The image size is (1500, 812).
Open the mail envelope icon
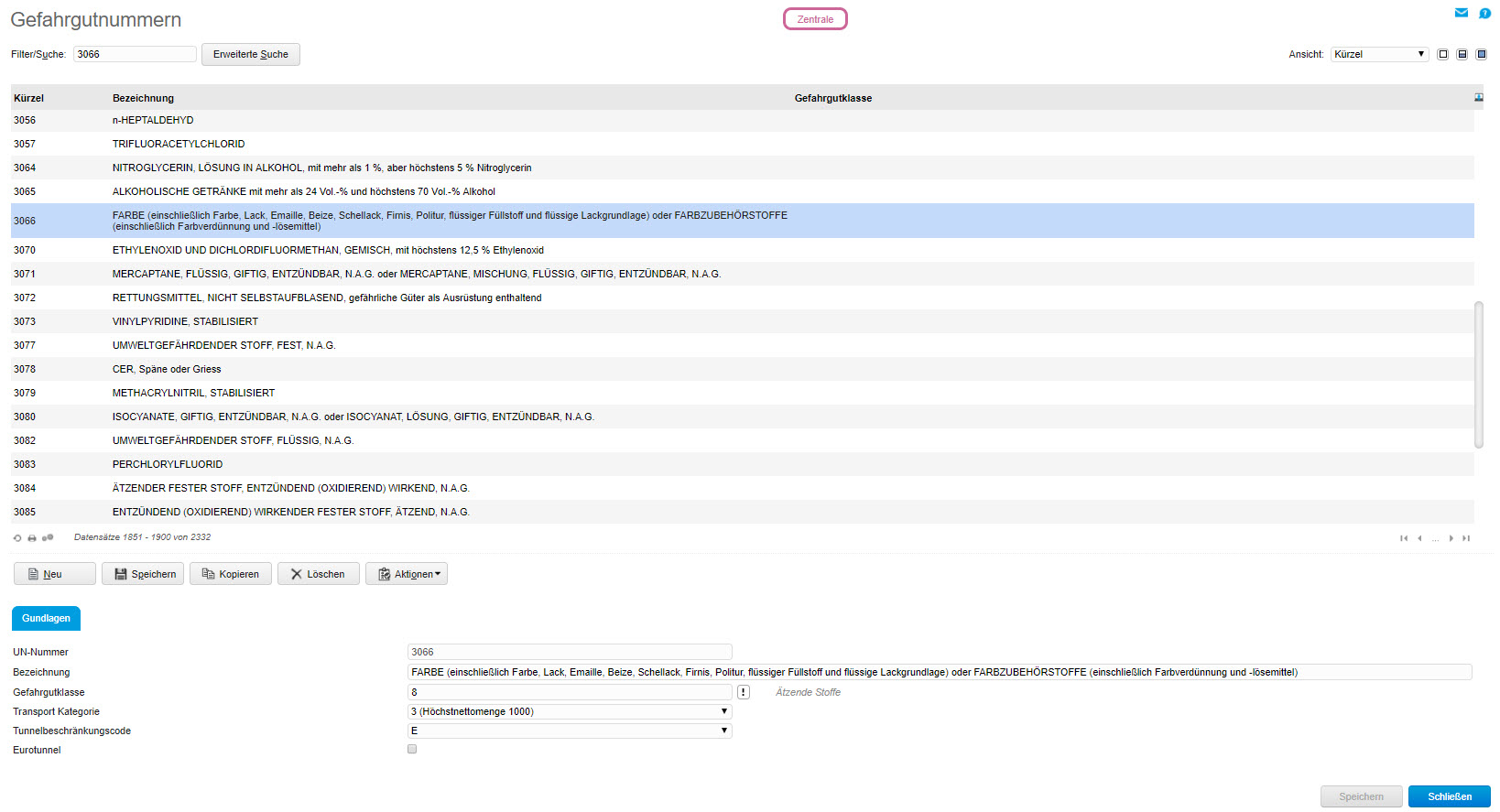coord(1462,13)
